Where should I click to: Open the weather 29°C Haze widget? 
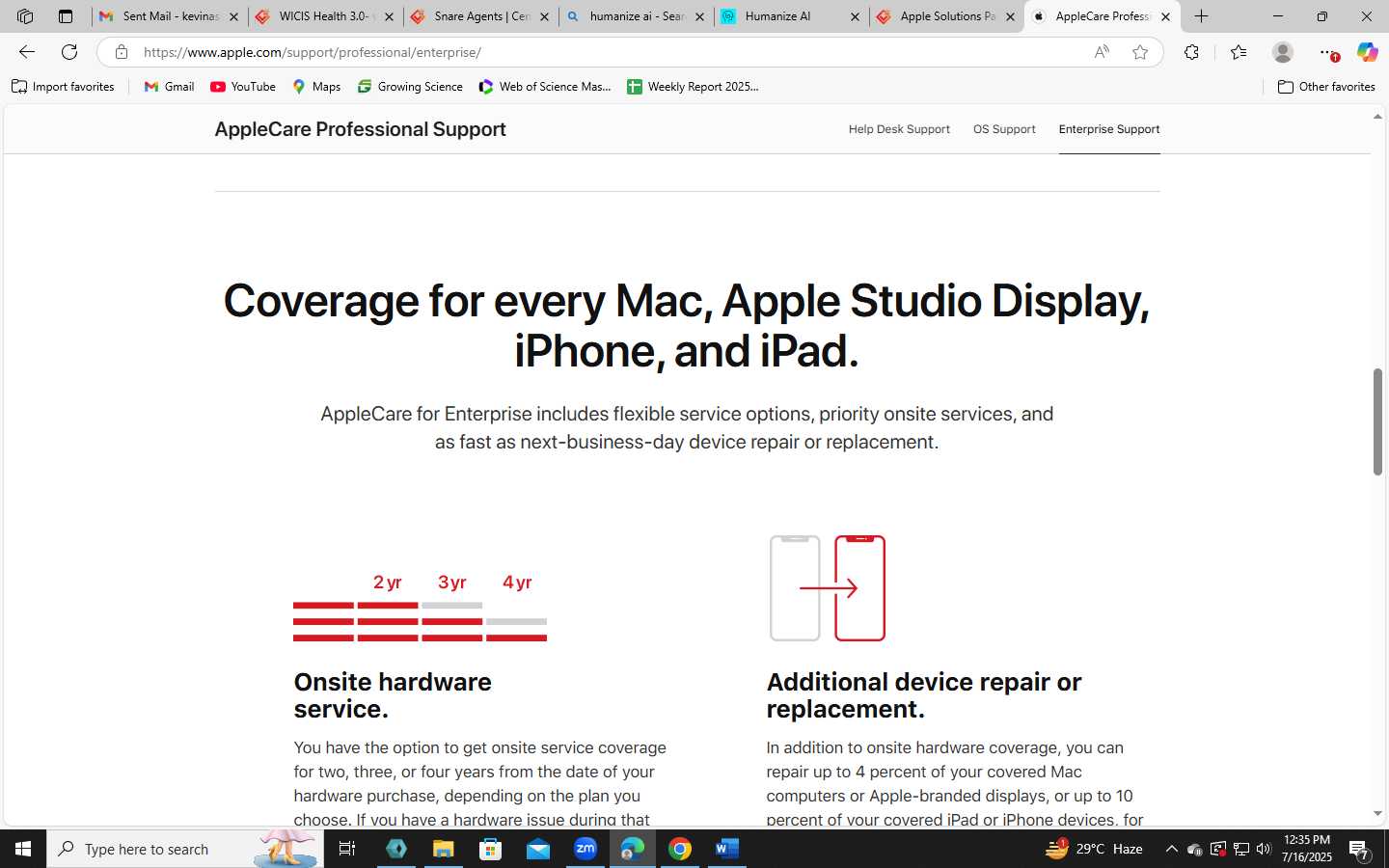coord(1095,849)
